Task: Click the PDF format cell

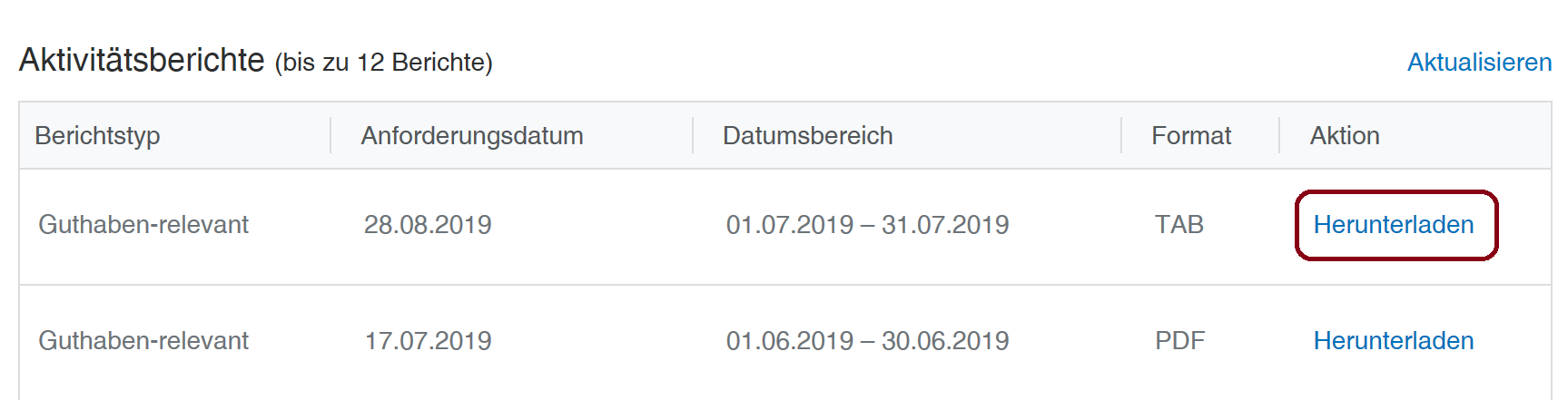Action: (x=1179, y=341)
